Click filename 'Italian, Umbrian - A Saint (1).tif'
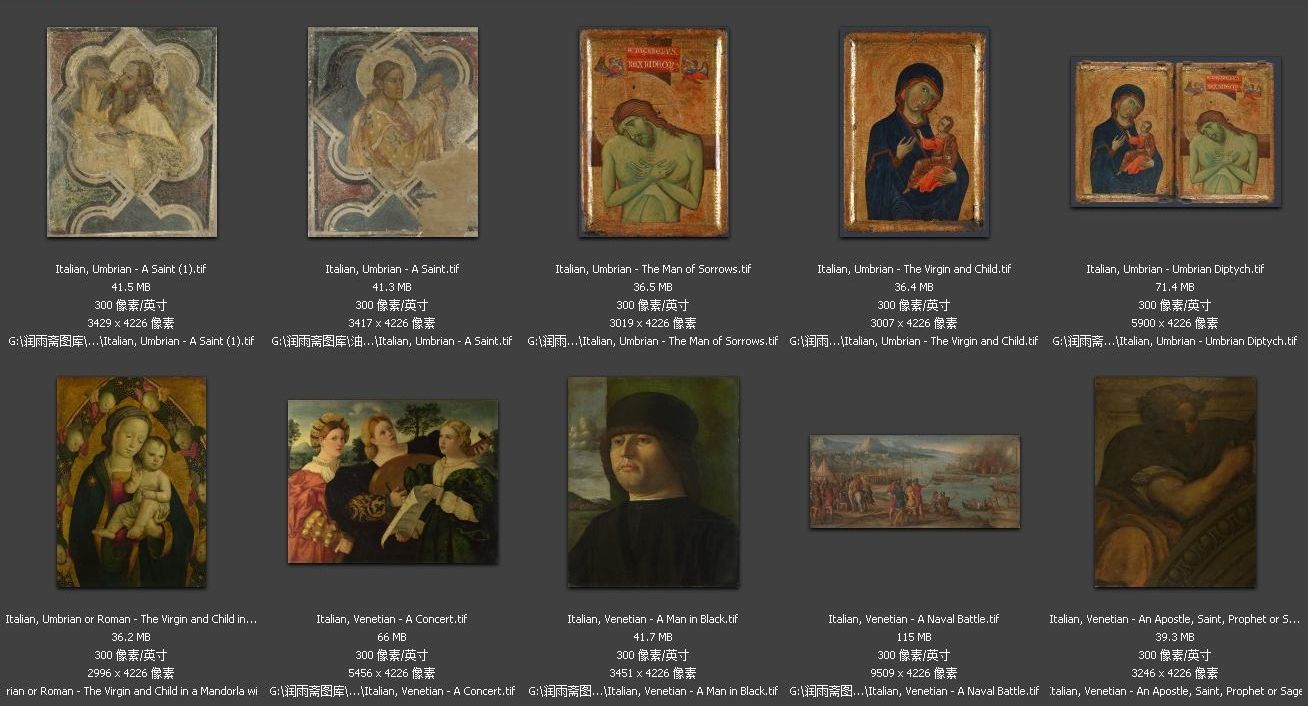 (131, 269)
